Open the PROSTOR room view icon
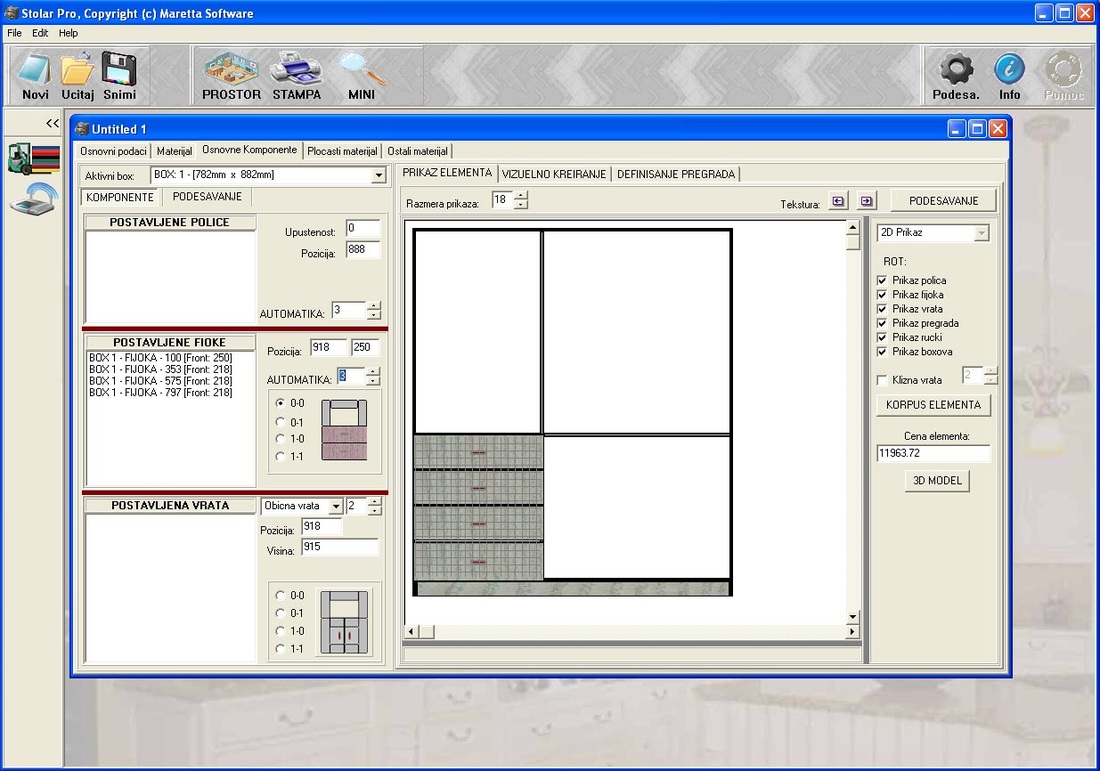Screen dimensions: 1100x771 (231, 70)
